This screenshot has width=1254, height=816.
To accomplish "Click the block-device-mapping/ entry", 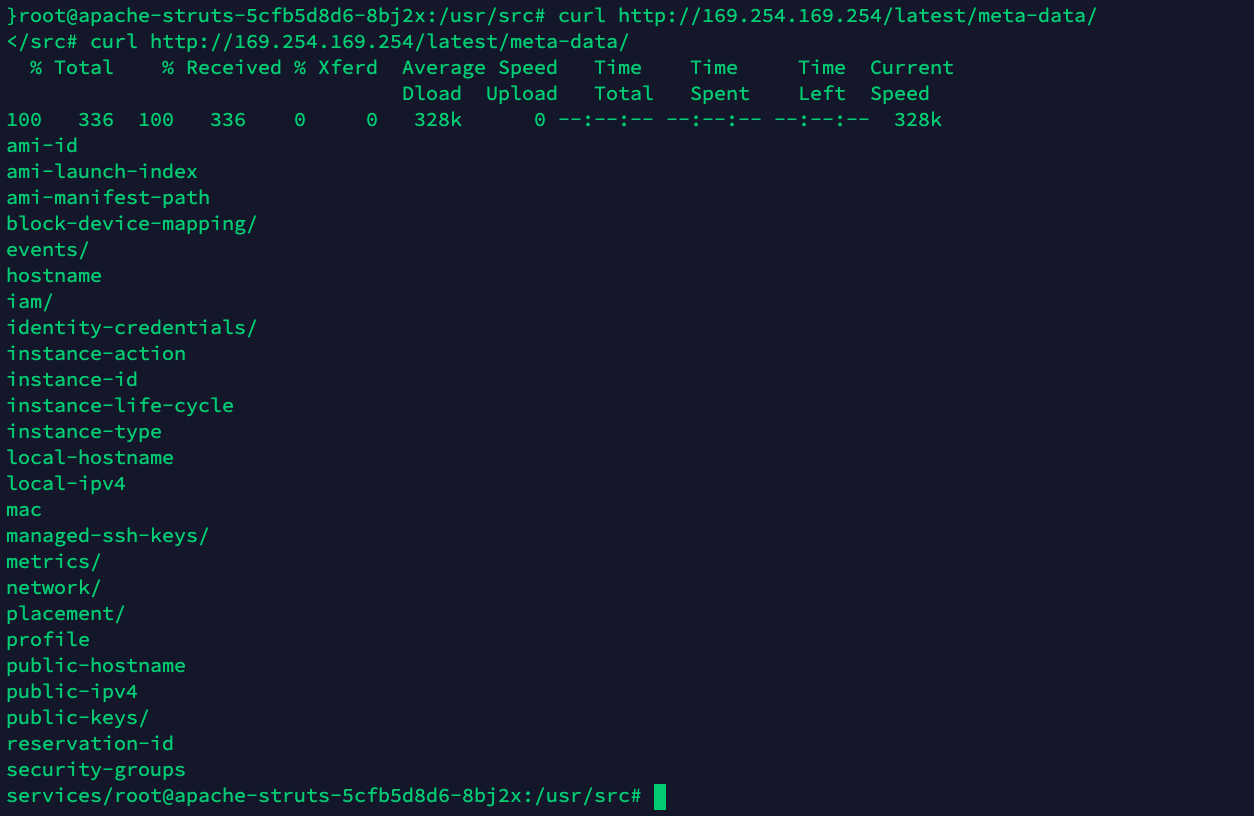I will [x=132, y=224].
